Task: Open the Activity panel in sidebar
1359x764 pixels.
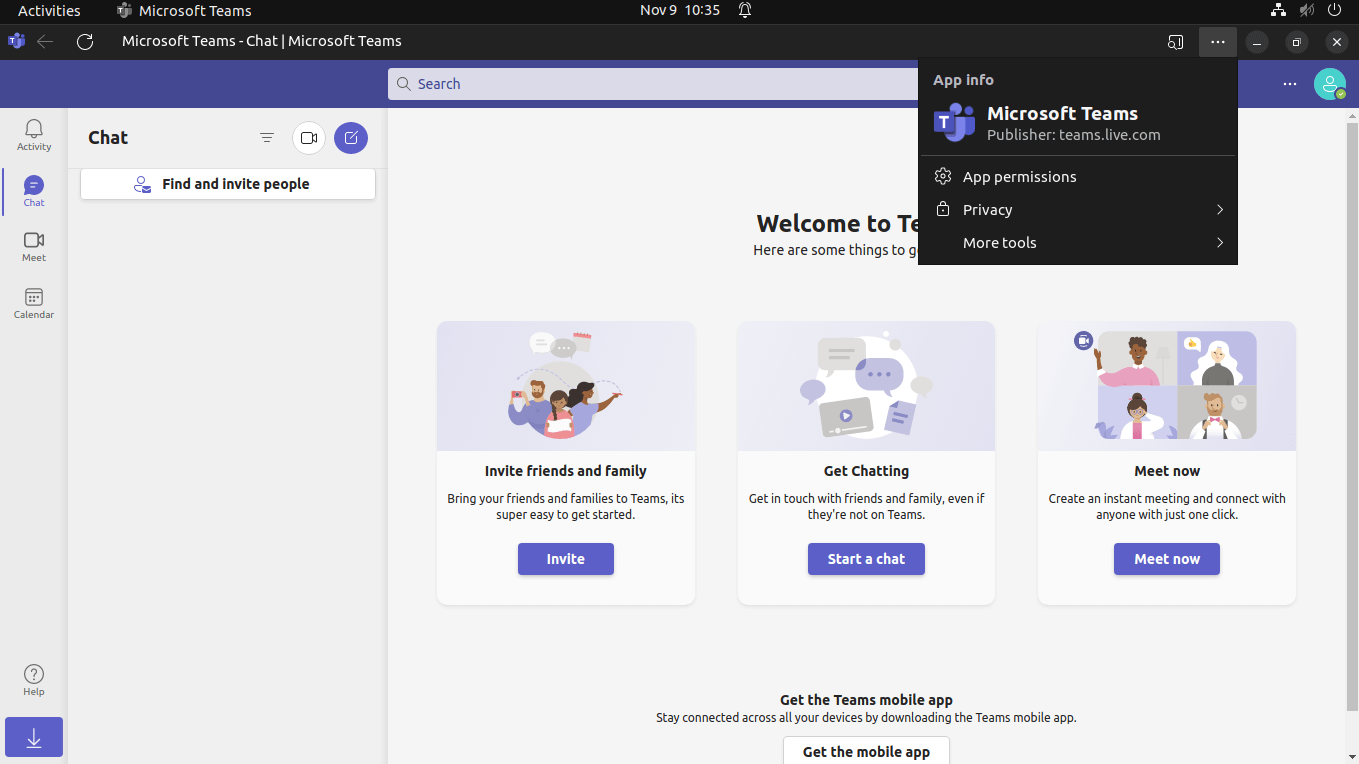Action: 33,135
